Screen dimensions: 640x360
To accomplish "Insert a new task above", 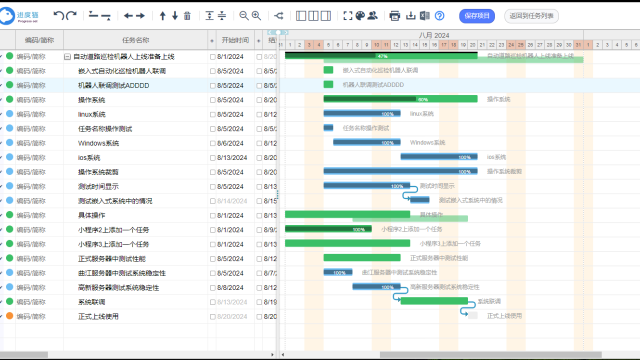I will coord(93,16).
